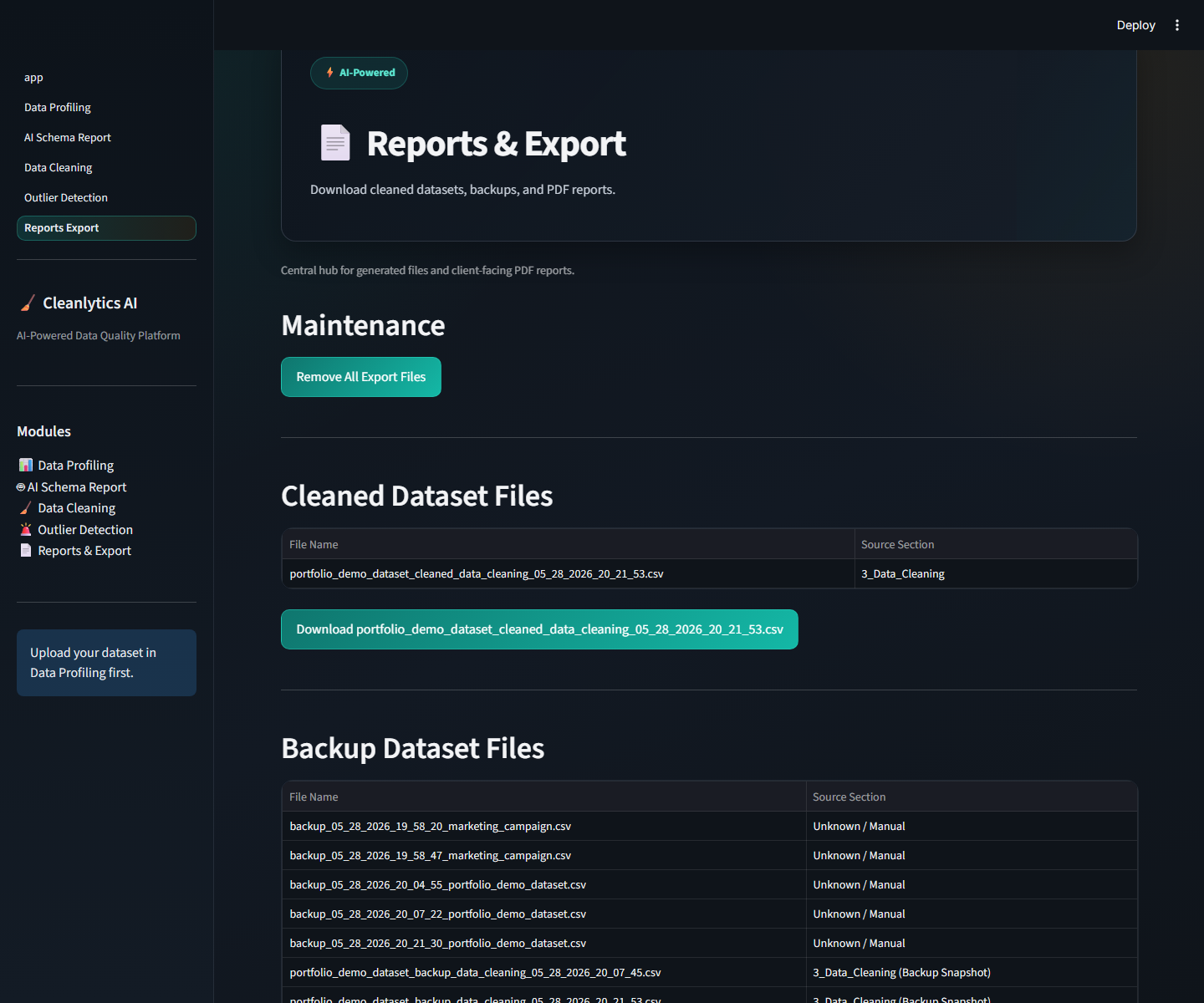Click the lightning bolt icon in AI-Powered badge
The image size is (1204, 1003).
coord(330,73)
